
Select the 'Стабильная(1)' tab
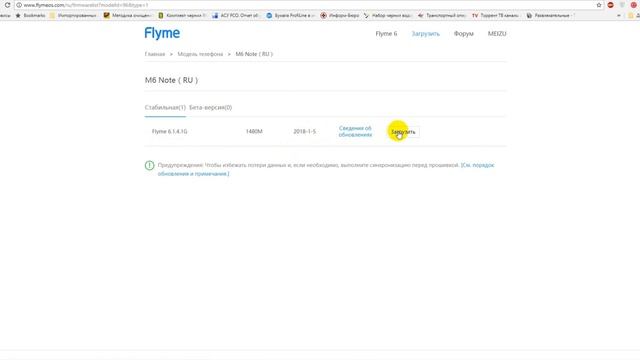(x=165, y=108)
